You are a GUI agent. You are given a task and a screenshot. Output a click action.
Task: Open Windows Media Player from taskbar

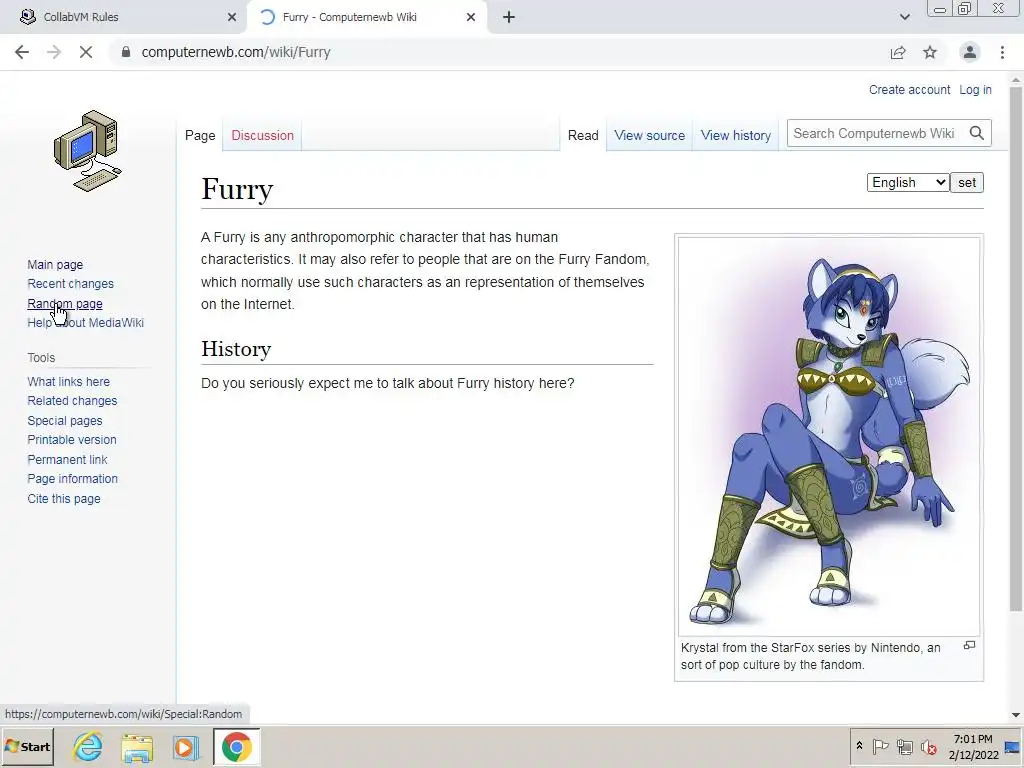[185, 747]
